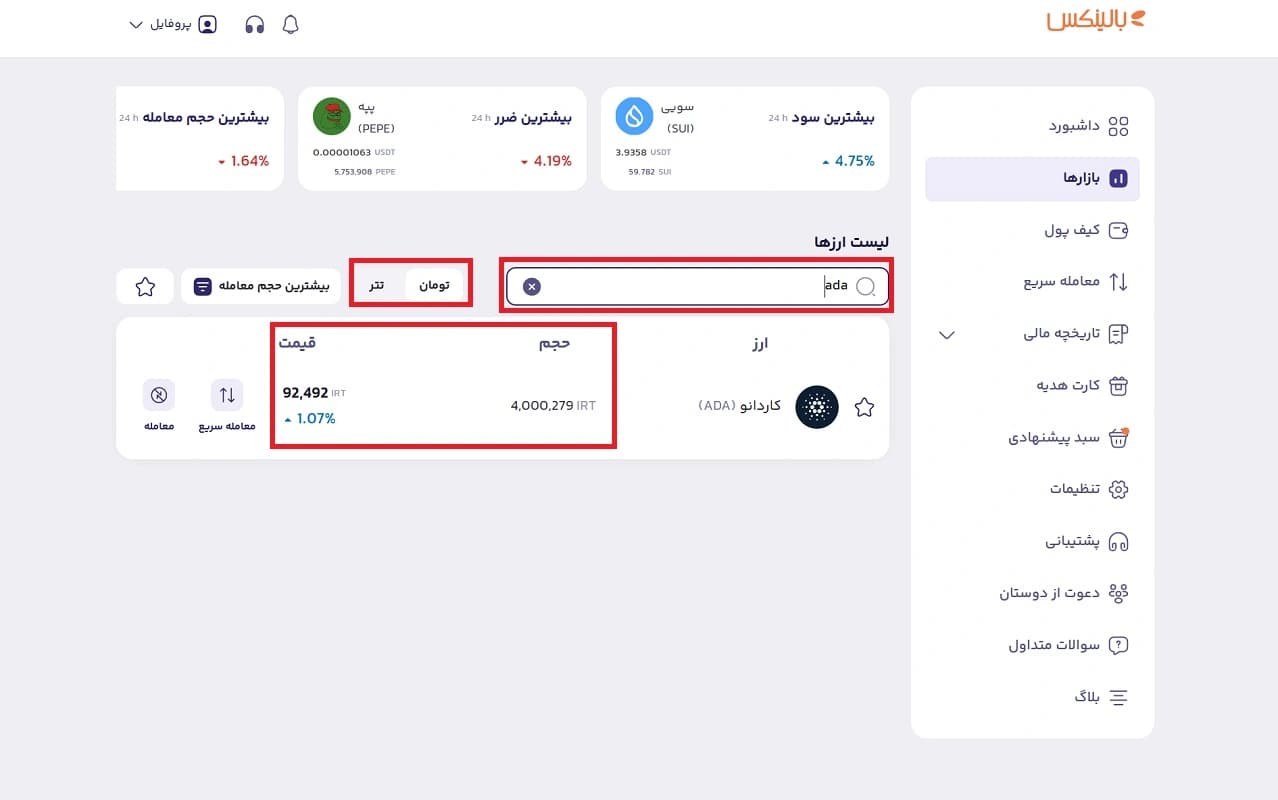Click the Cardano (ADA) coin logo

816,407
